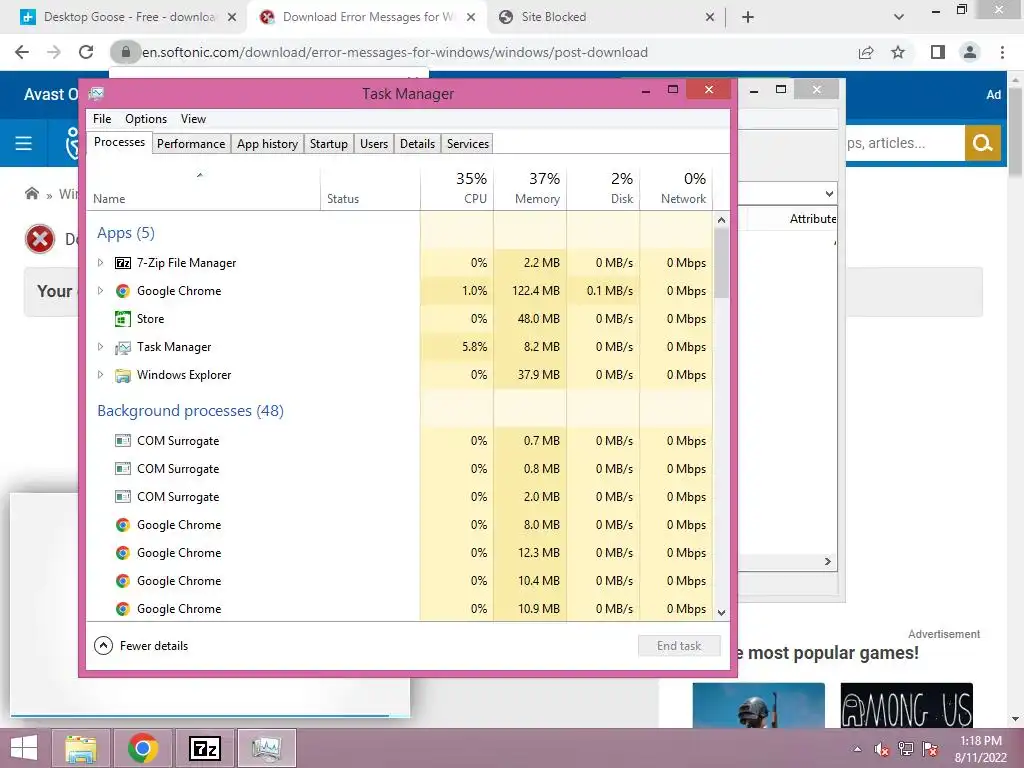Screen dimensions: 1024x768
Task: Select the COM Surrogate row using 2.0 MB
Action: point(400,497)
